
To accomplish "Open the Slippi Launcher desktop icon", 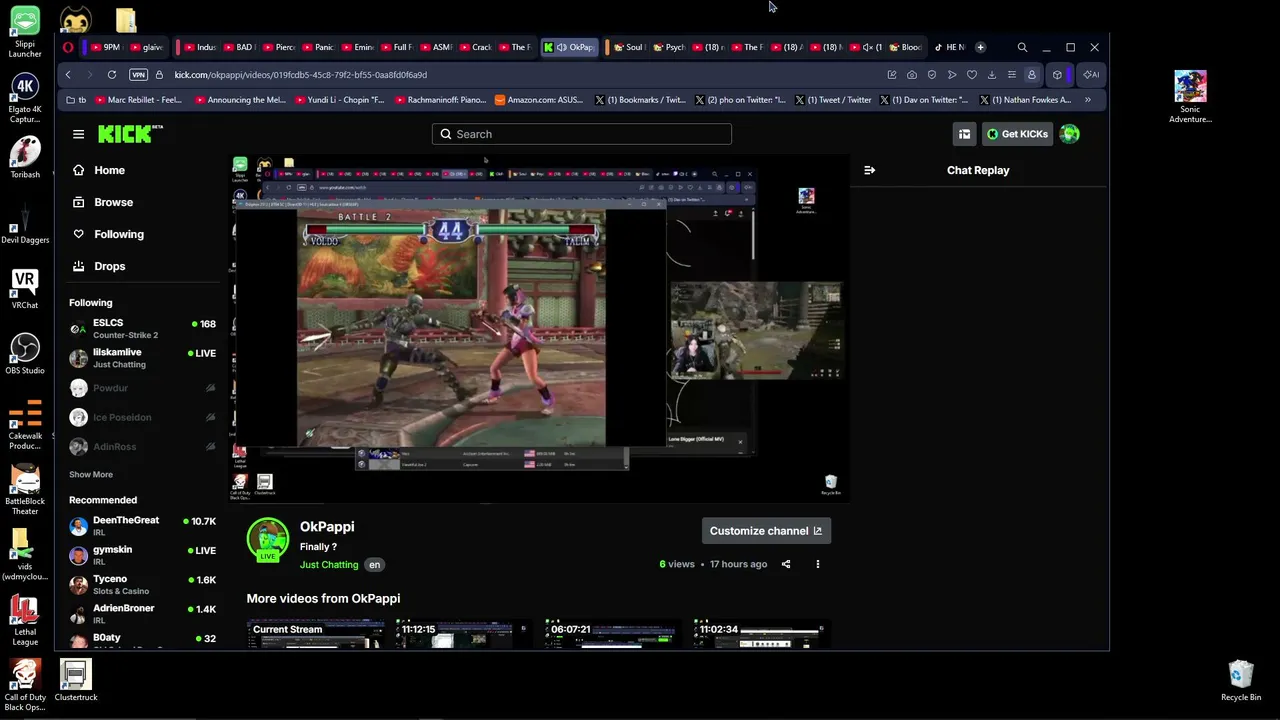I will click(25, 33).
